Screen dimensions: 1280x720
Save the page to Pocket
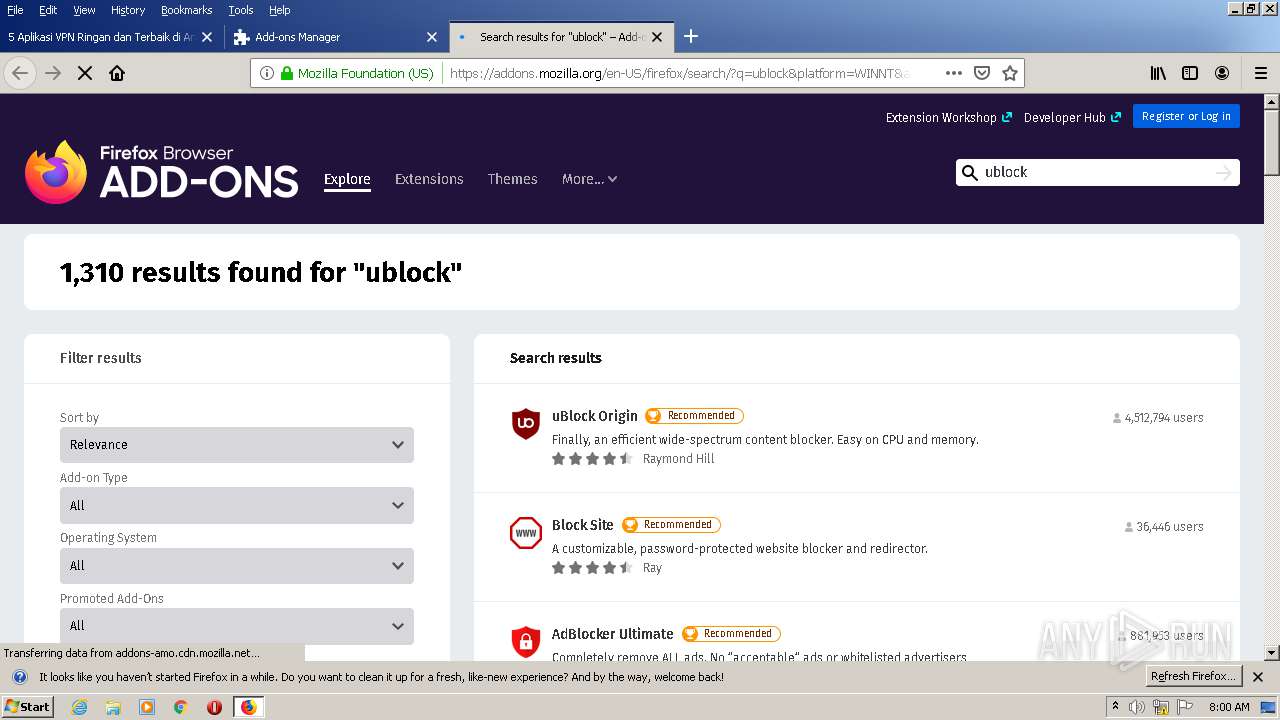pyautogui.click(x=982, y=73)
